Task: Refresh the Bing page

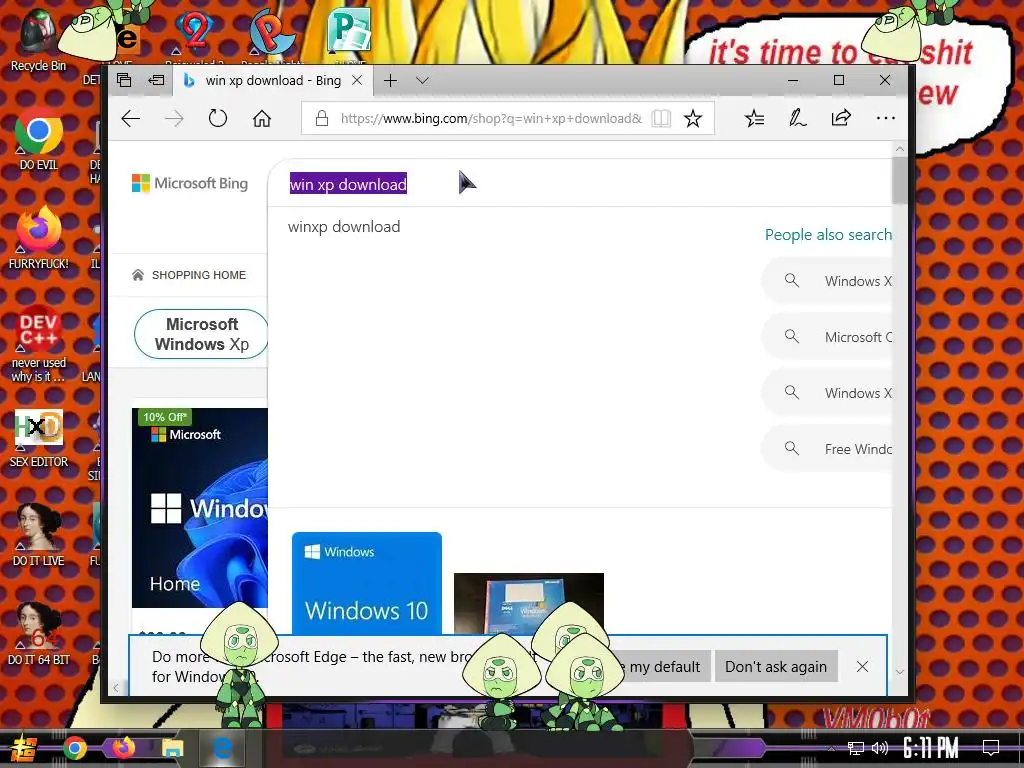Action: pyautogui.click(x=217, y=118)
